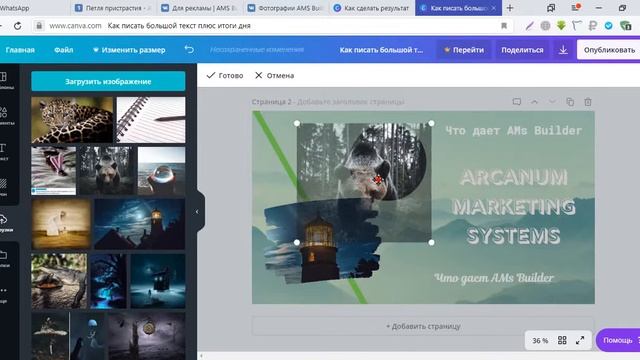
Task: Select the glowing blue forest path thumbnail
Action: [109, 281]
